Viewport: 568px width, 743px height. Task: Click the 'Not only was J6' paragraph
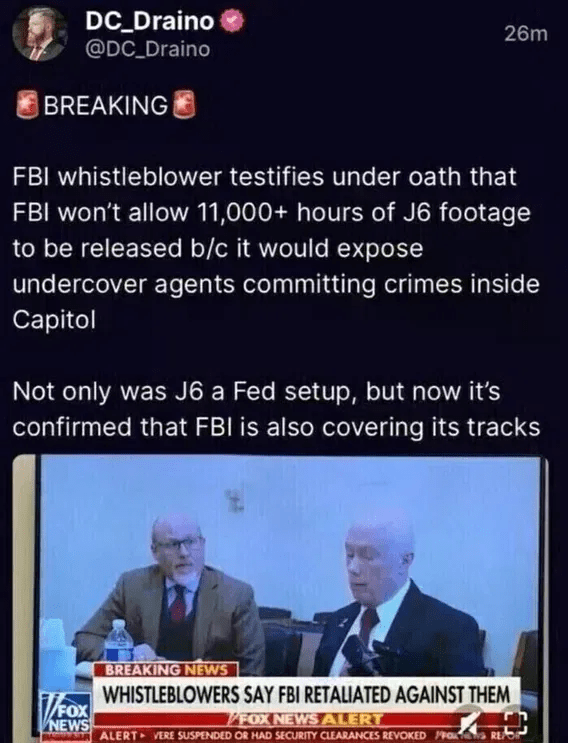[277, 409]
